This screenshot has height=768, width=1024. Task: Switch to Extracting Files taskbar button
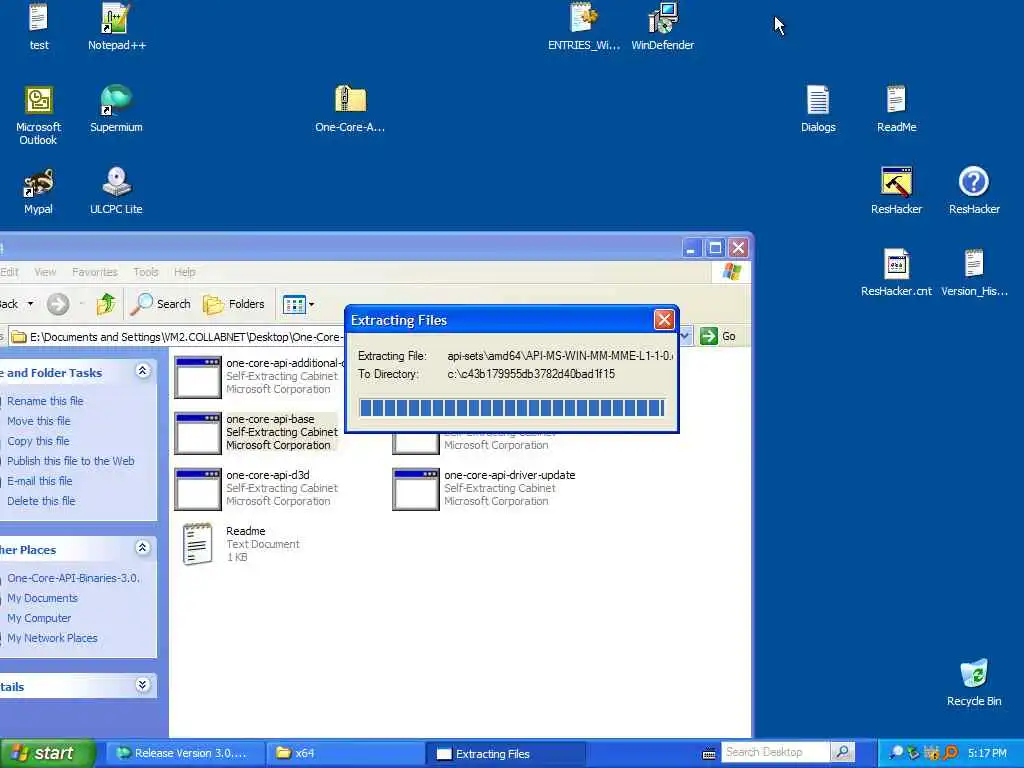tap(504, 753)
